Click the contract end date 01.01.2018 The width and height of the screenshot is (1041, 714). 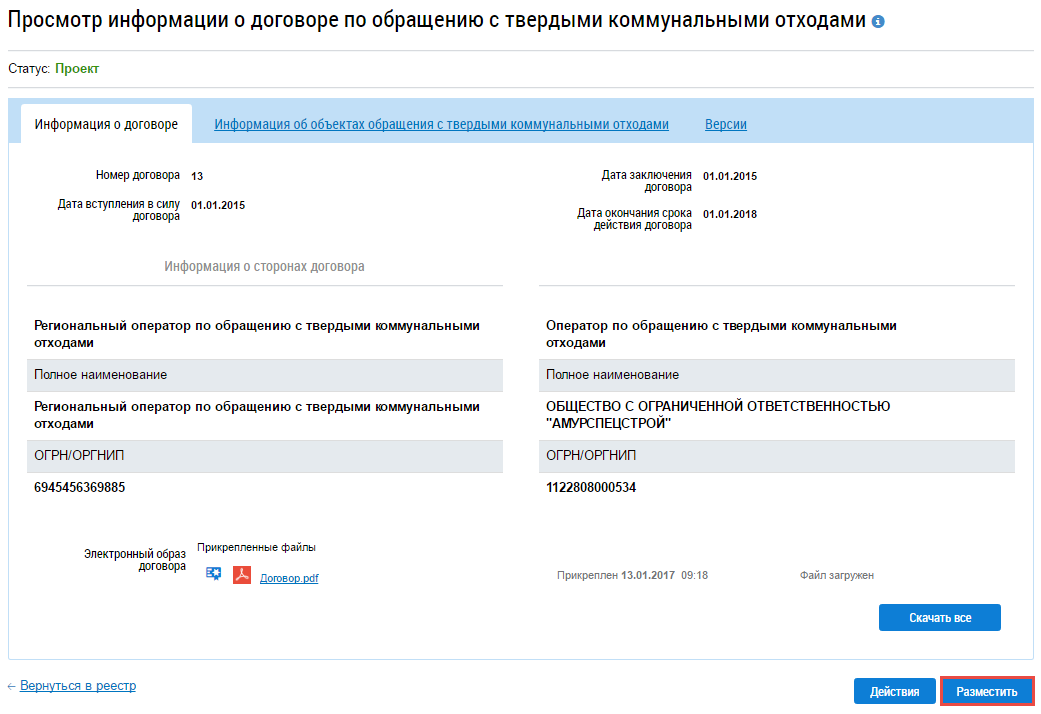[x=729, y=214]
